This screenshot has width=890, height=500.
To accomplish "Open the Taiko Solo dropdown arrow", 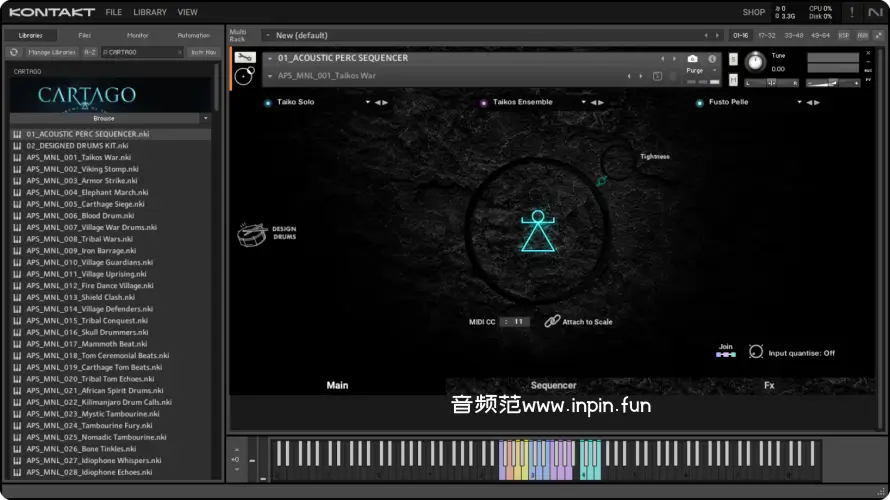I will 368,102.
